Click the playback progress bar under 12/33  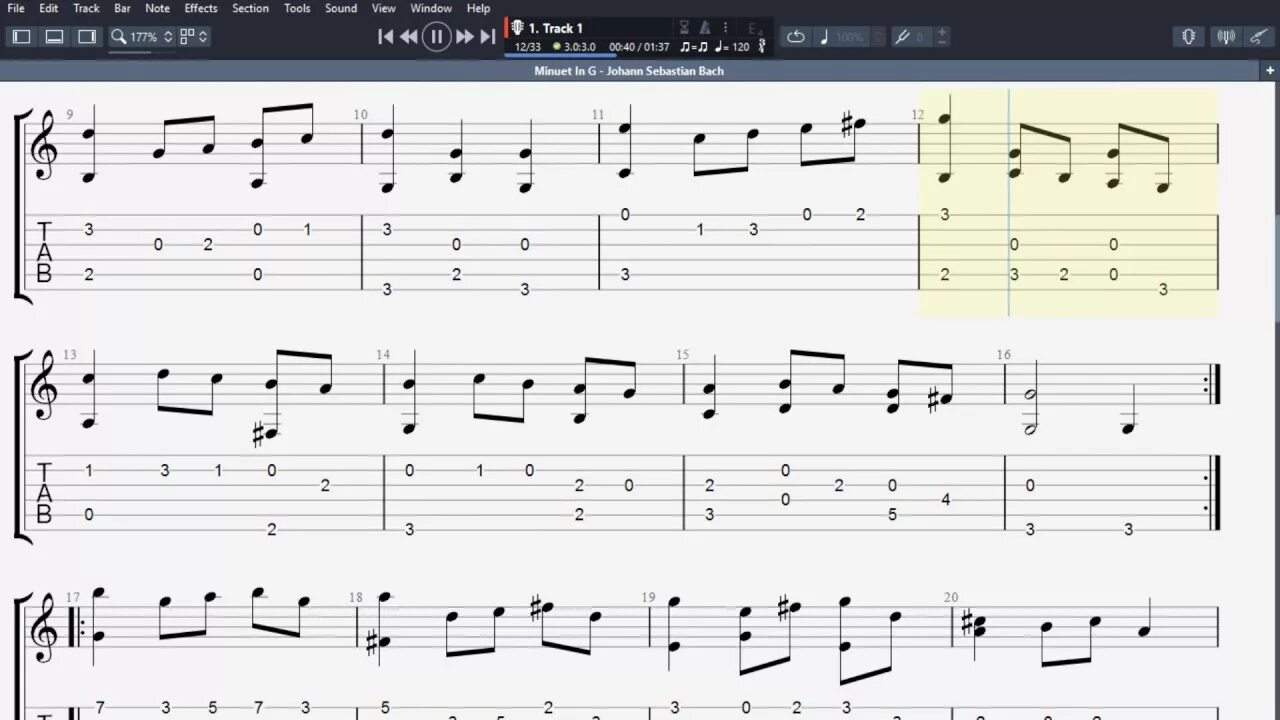[558, 55]
